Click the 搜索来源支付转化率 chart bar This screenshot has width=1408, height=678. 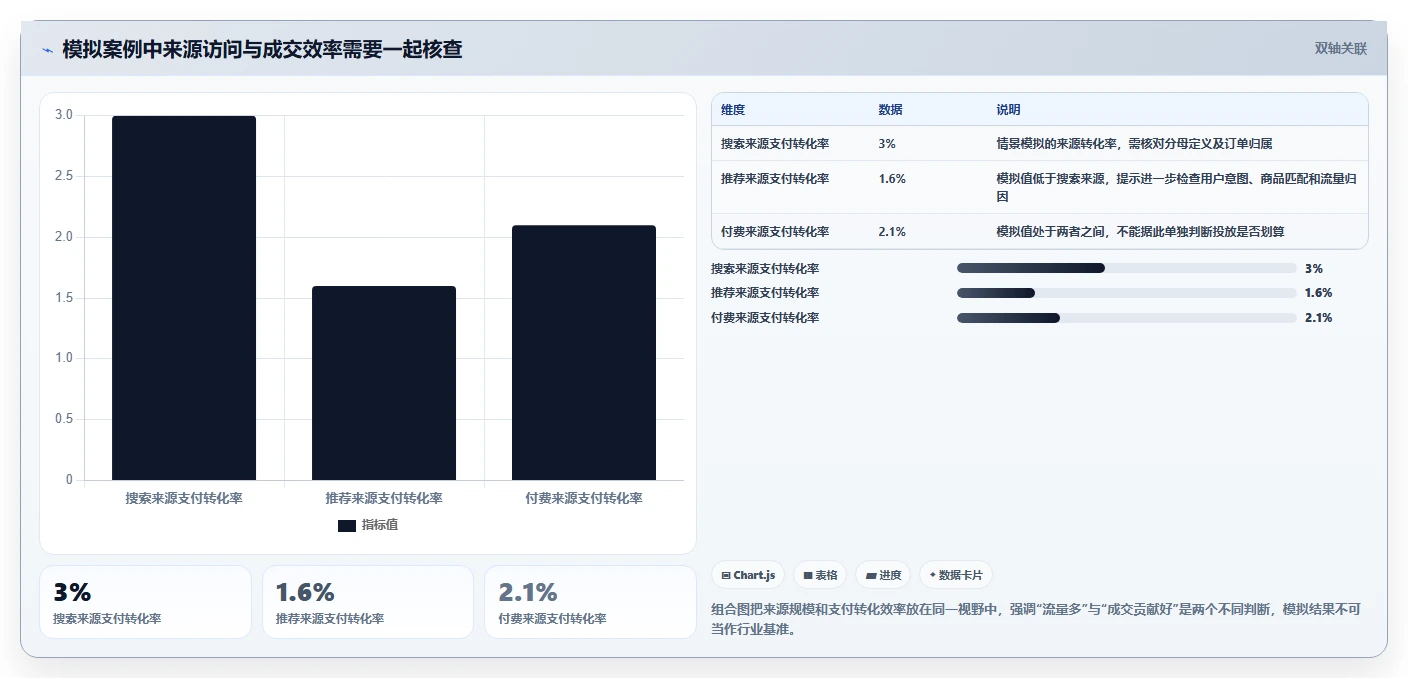[184, 298]
